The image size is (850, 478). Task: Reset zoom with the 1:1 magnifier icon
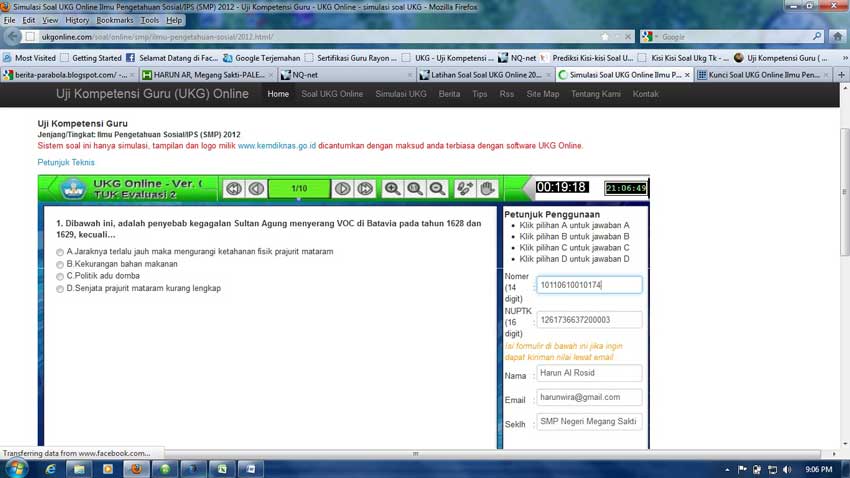pyautogui.click(x=415, y=188)
